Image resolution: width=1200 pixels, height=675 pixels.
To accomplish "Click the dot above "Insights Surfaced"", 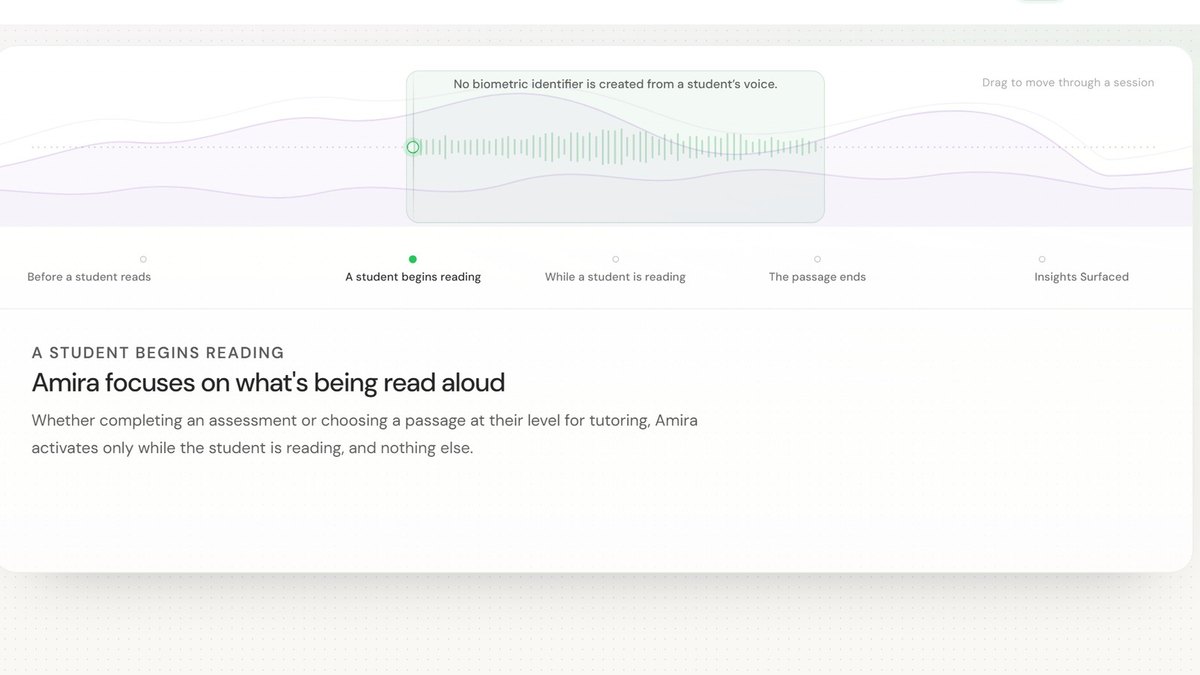I will [x=1042, y=259].
